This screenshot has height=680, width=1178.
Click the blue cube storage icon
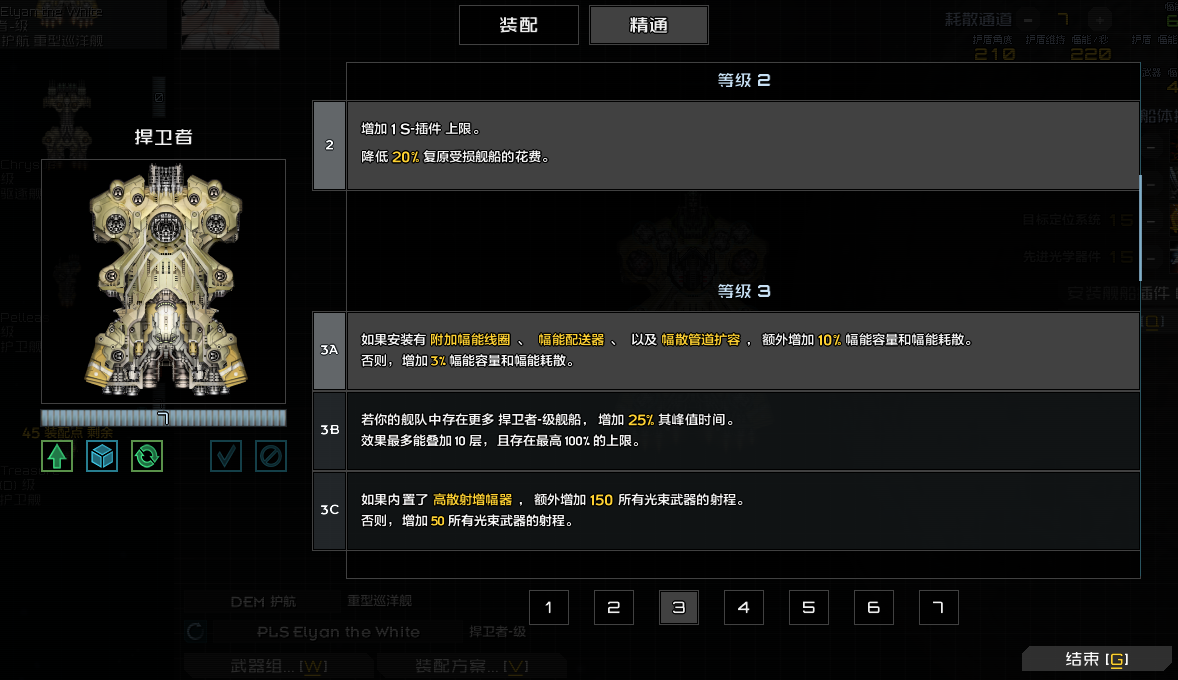coord(101,455)
